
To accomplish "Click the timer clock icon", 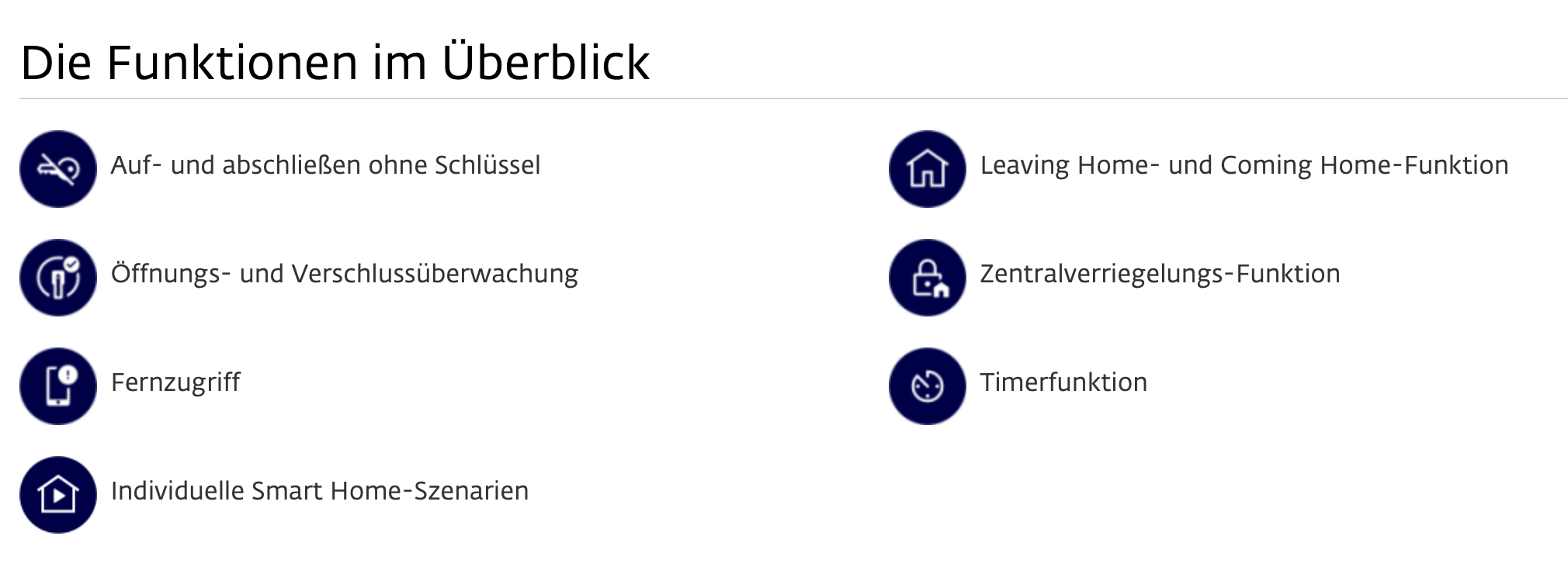I will coord(927,386).
